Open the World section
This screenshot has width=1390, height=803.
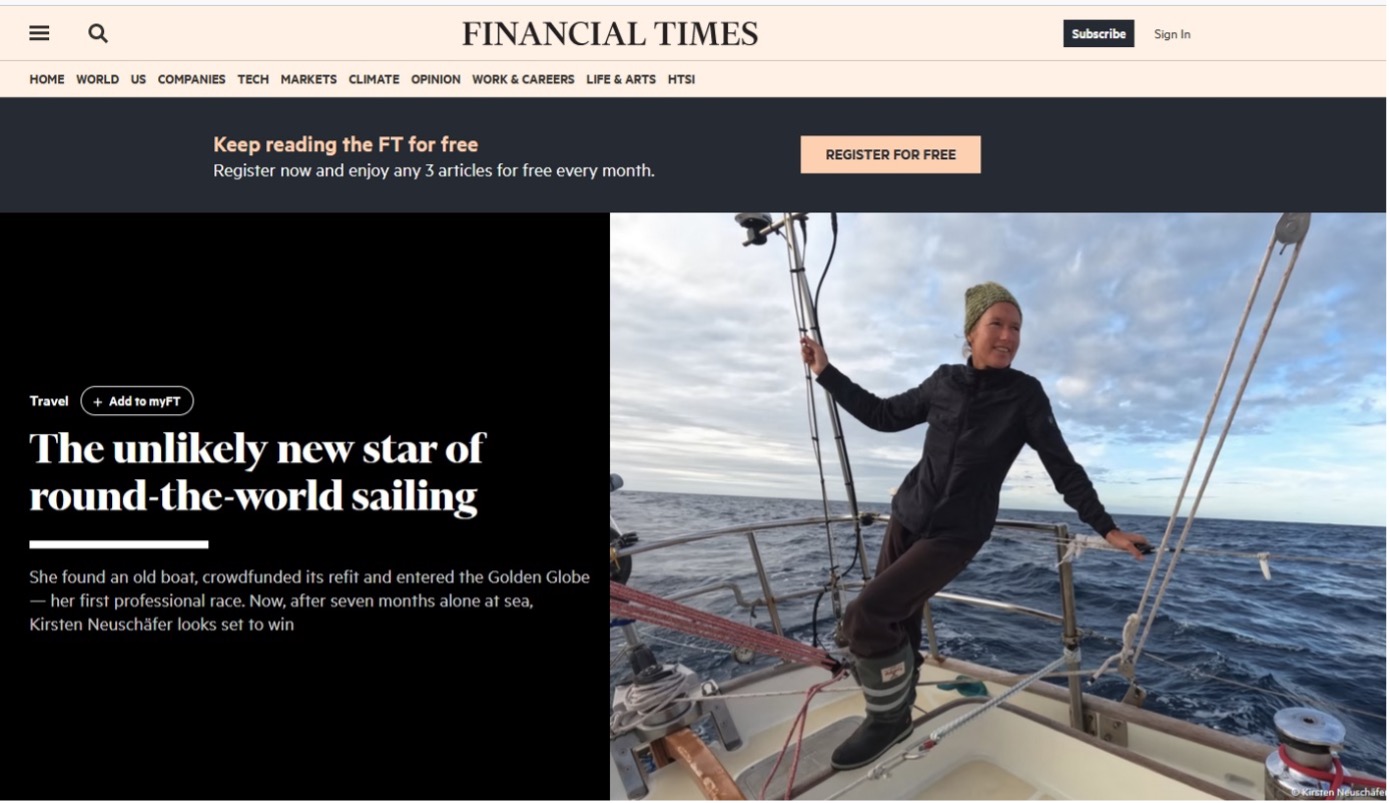(97, 79)
